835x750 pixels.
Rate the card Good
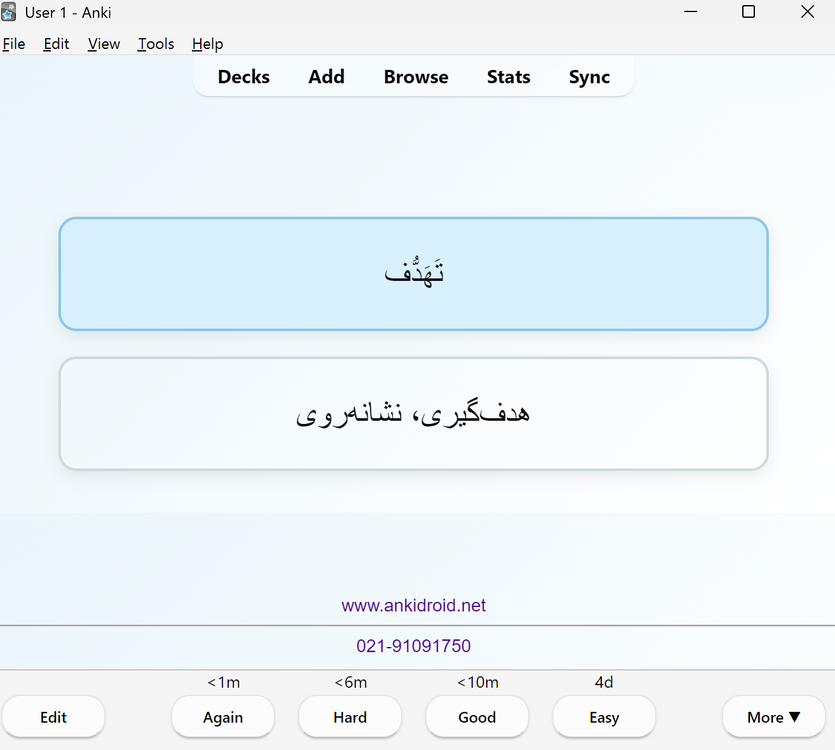(x=477, y=717)
